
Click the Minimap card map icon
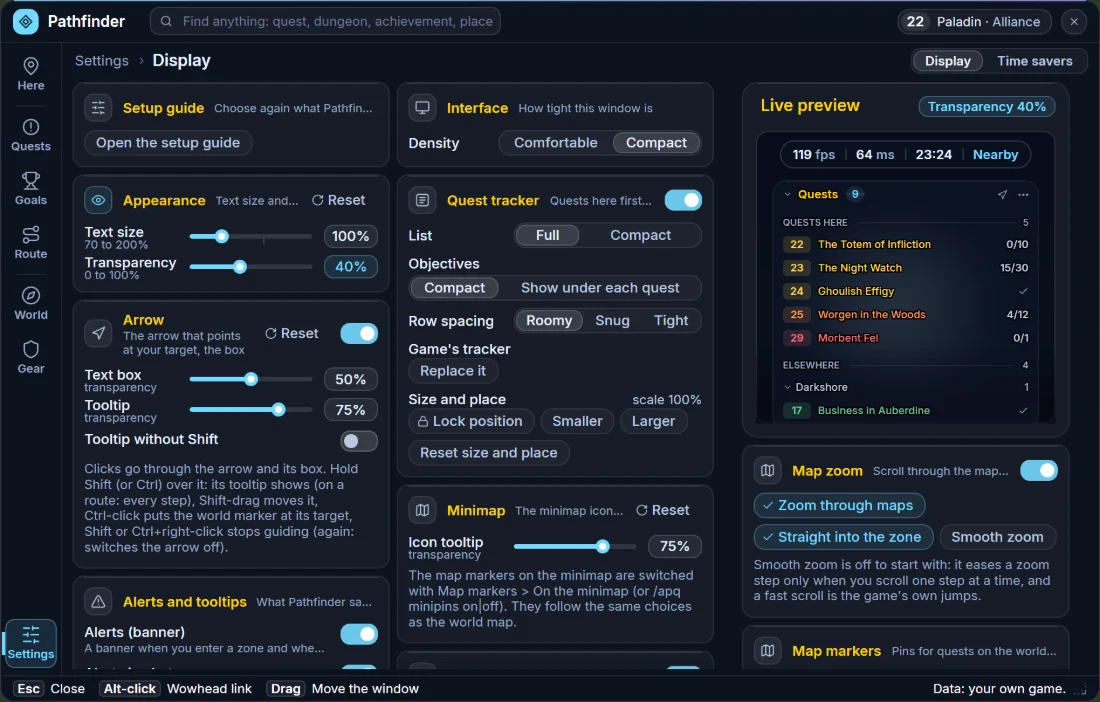point(422,510)
